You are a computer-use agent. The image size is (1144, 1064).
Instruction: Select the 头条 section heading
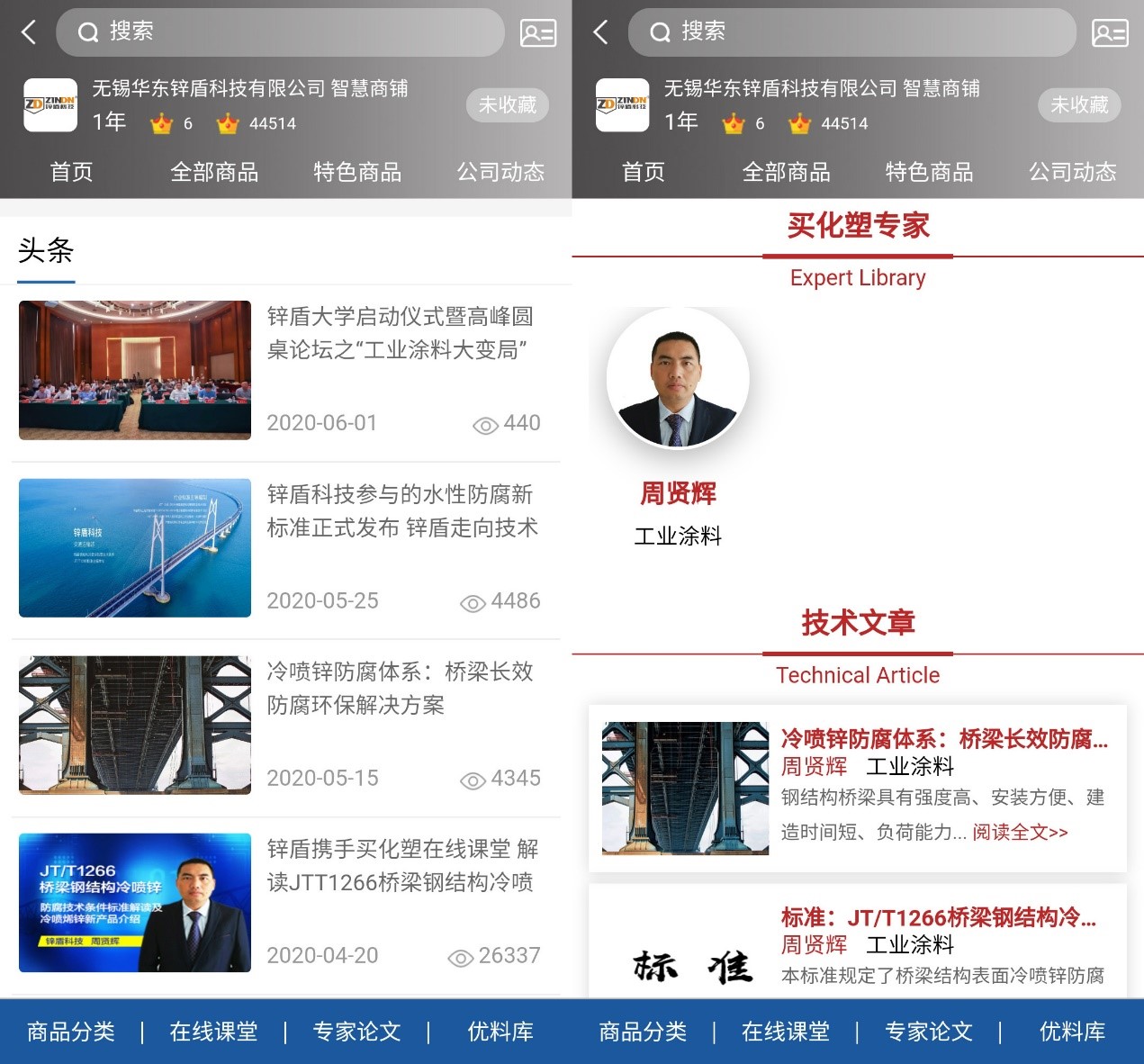pyautogui.click(x=46, y=250)
